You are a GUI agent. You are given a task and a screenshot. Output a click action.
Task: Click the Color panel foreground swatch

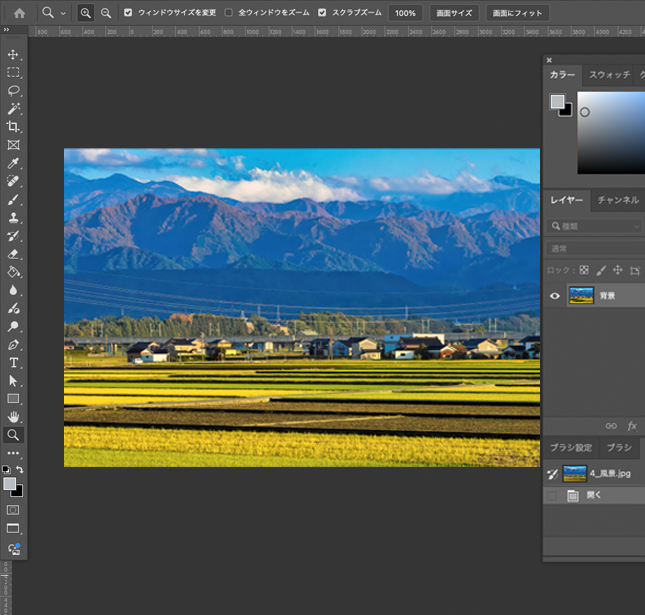[x=557, y=101]
